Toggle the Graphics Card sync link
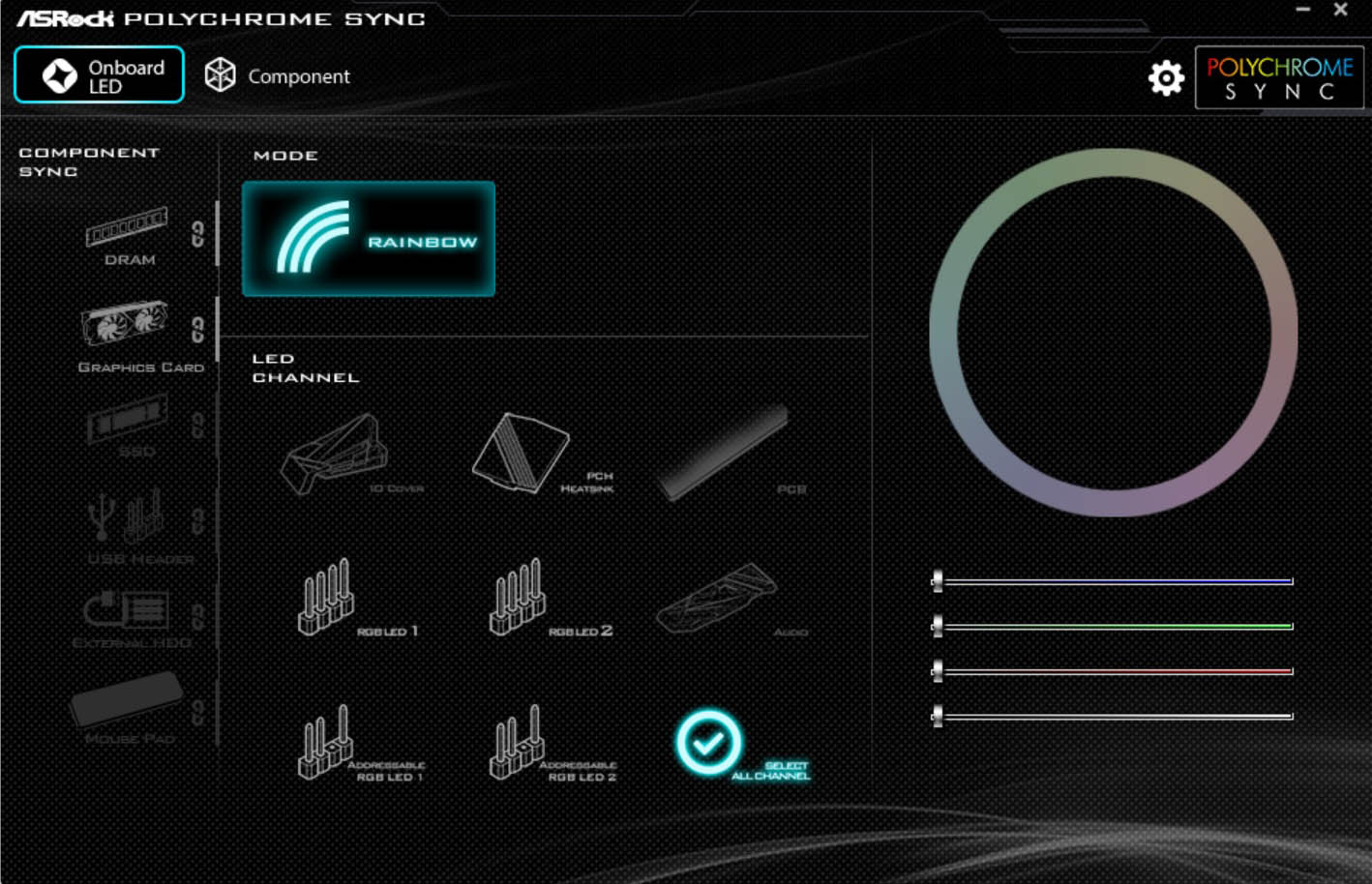The width and height of the screenshot is (1372, 884). click(197, 330)
